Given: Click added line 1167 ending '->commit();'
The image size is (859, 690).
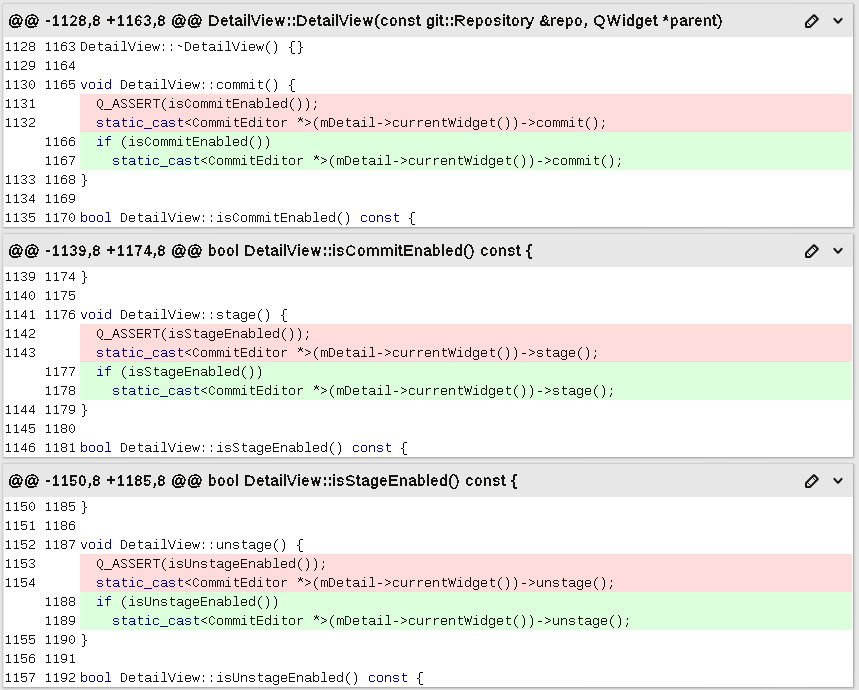Looking at the screenshot, I should pyautogui.click(x=466, y=160).
